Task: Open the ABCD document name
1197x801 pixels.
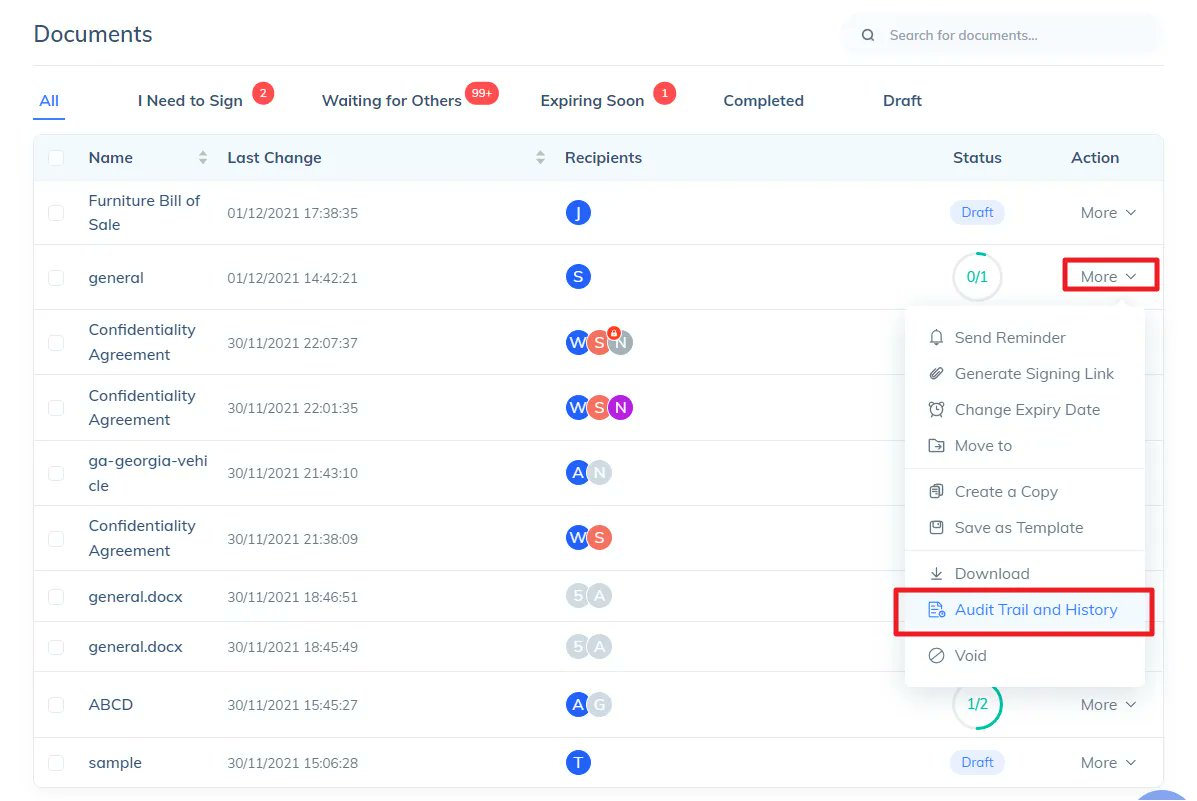Action: [111, 704]
